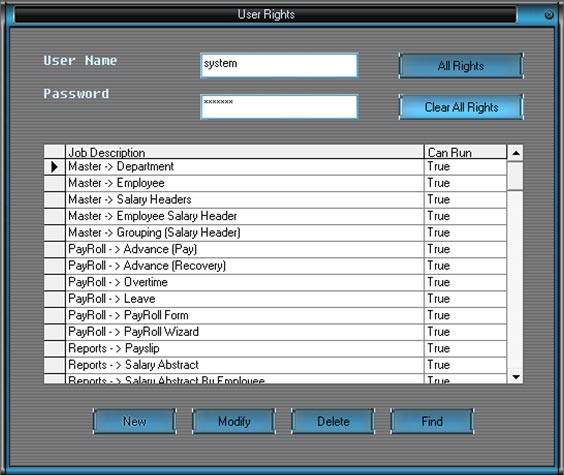Focus the Password input field
Screen dimensions: 564x475
point(279,106)
